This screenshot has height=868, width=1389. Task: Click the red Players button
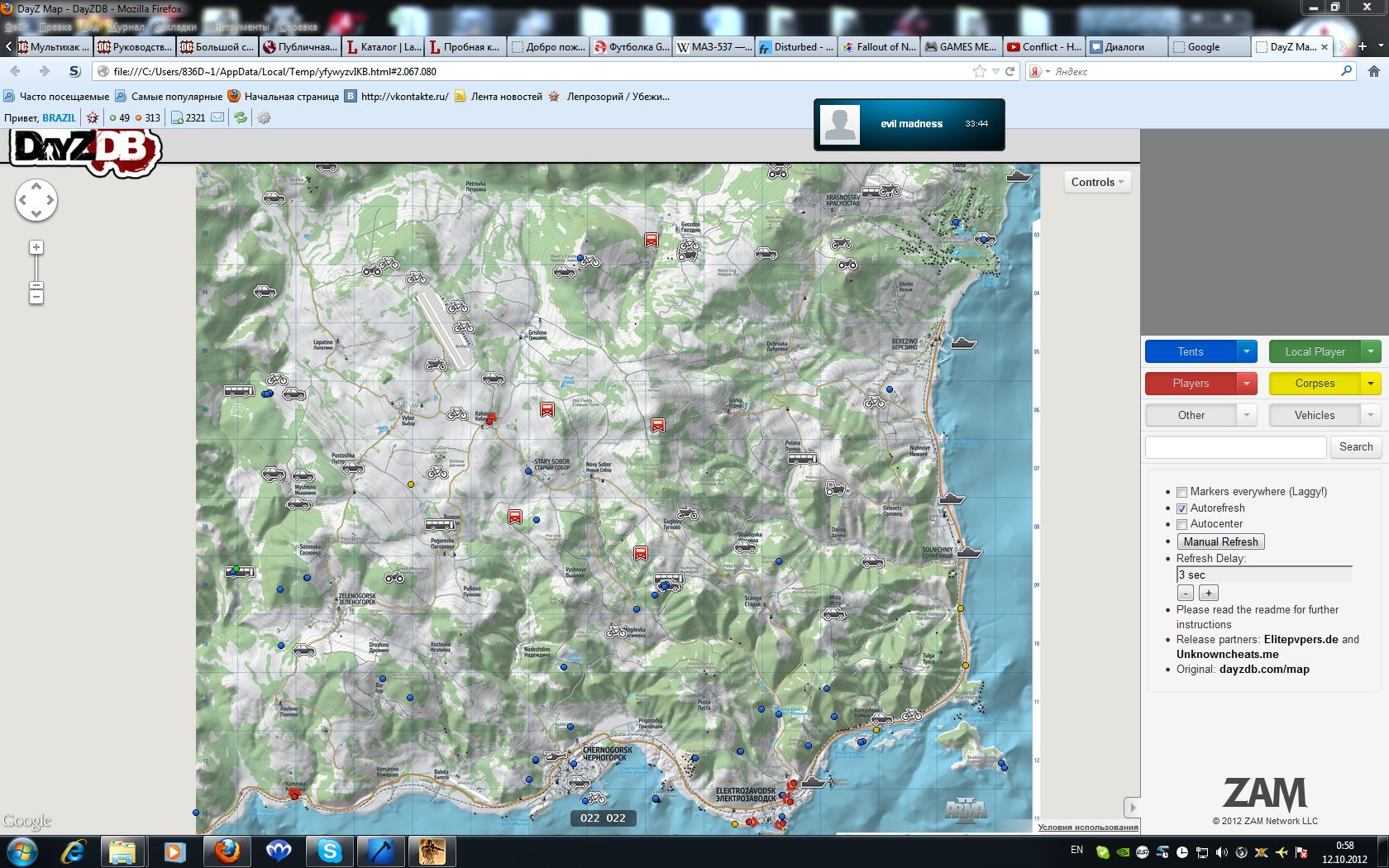tap(1191, 383)
